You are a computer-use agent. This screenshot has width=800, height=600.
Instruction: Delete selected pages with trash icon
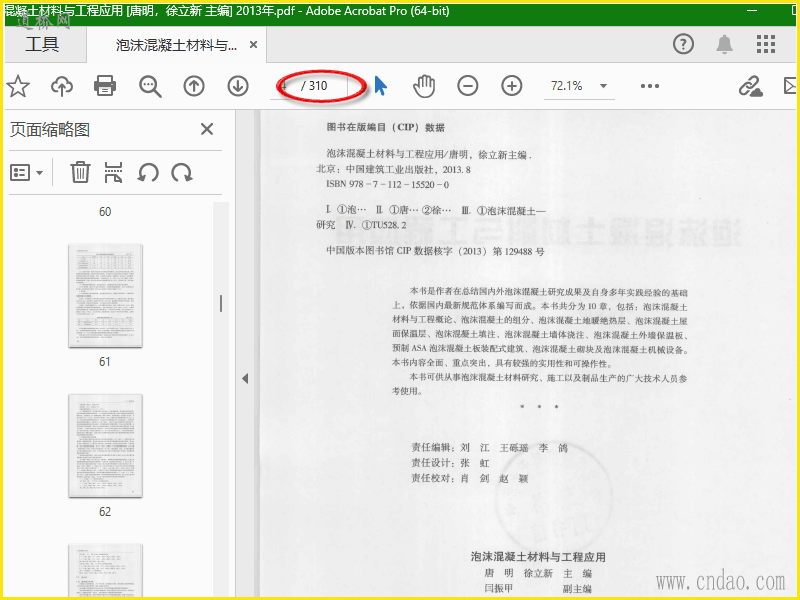tap(80, 172)
